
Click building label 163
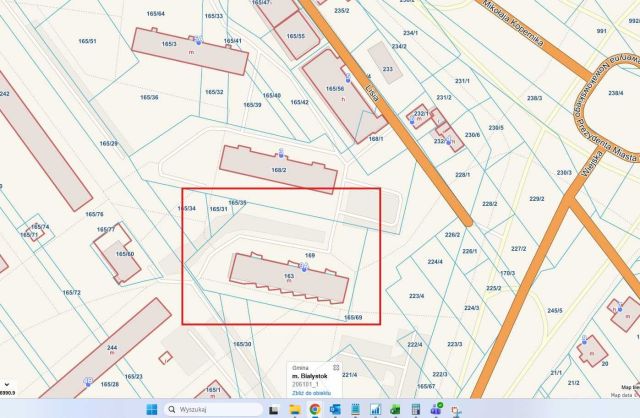[289, 276]
